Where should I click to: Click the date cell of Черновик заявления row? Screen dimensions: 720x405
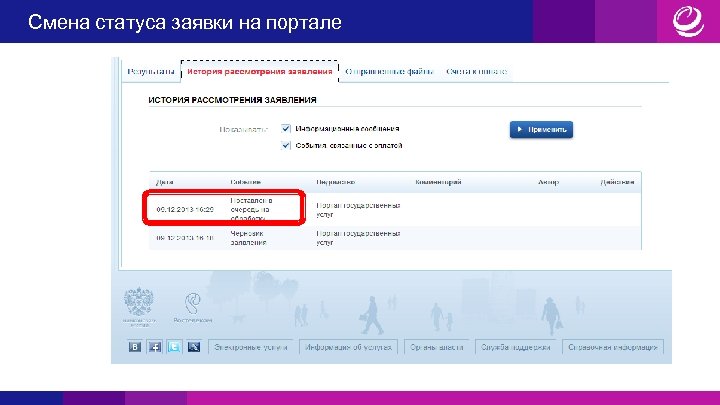tap(185, 238)
